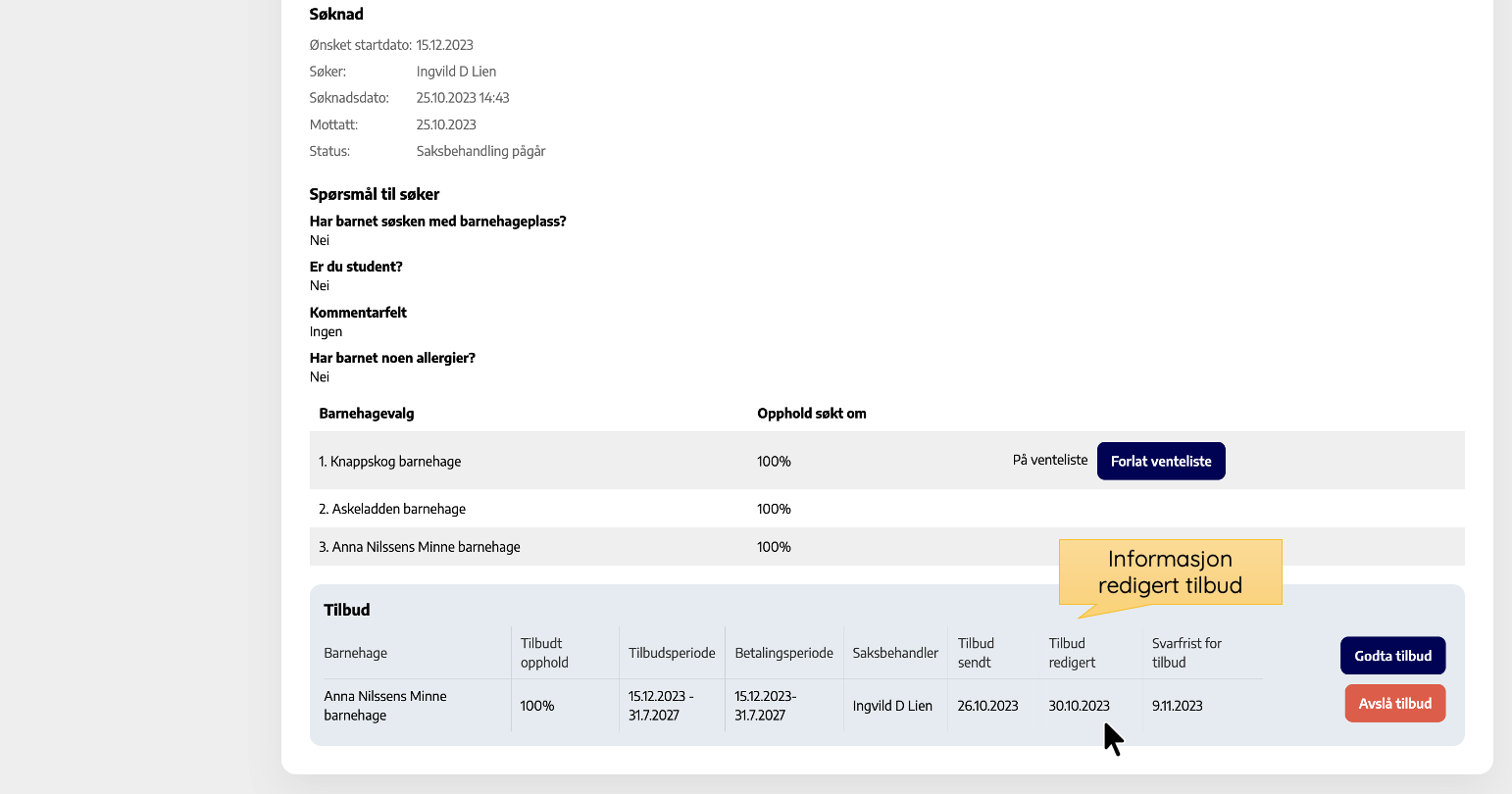The height and width of the screenshot is (794, 1512).
Task: Click the Tilbud sendt date '26.10.2023'
Action: click(x=987, y=706)
